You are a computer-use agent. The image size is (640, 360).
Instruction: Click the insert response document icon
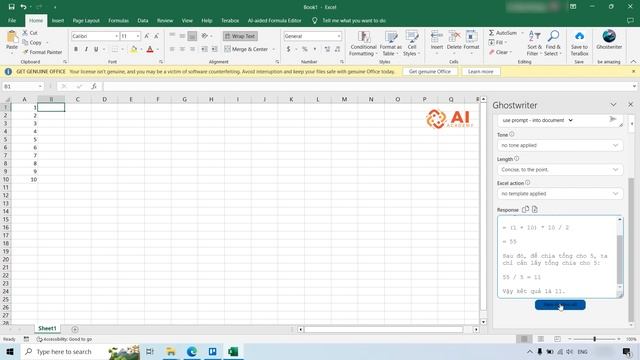(535, 209)
